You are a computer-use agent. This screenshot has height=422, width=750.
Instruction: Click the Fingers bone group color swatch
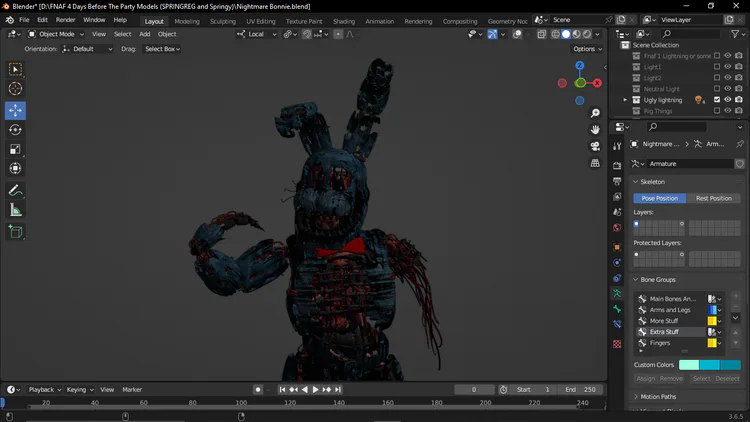tap(712, 343)
